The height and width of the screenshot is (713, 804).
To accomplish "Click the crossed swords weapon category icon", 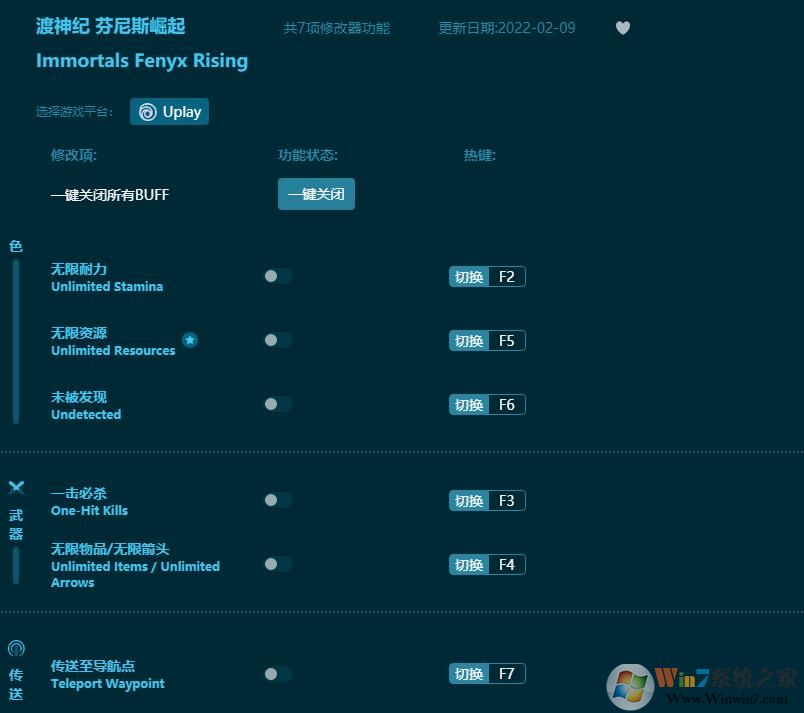I will pos(16,487).
